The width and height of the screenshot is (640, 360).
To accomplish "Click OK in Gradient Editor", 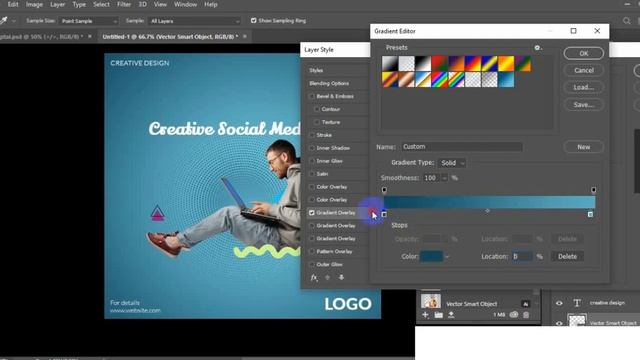I will click(584, 53).
